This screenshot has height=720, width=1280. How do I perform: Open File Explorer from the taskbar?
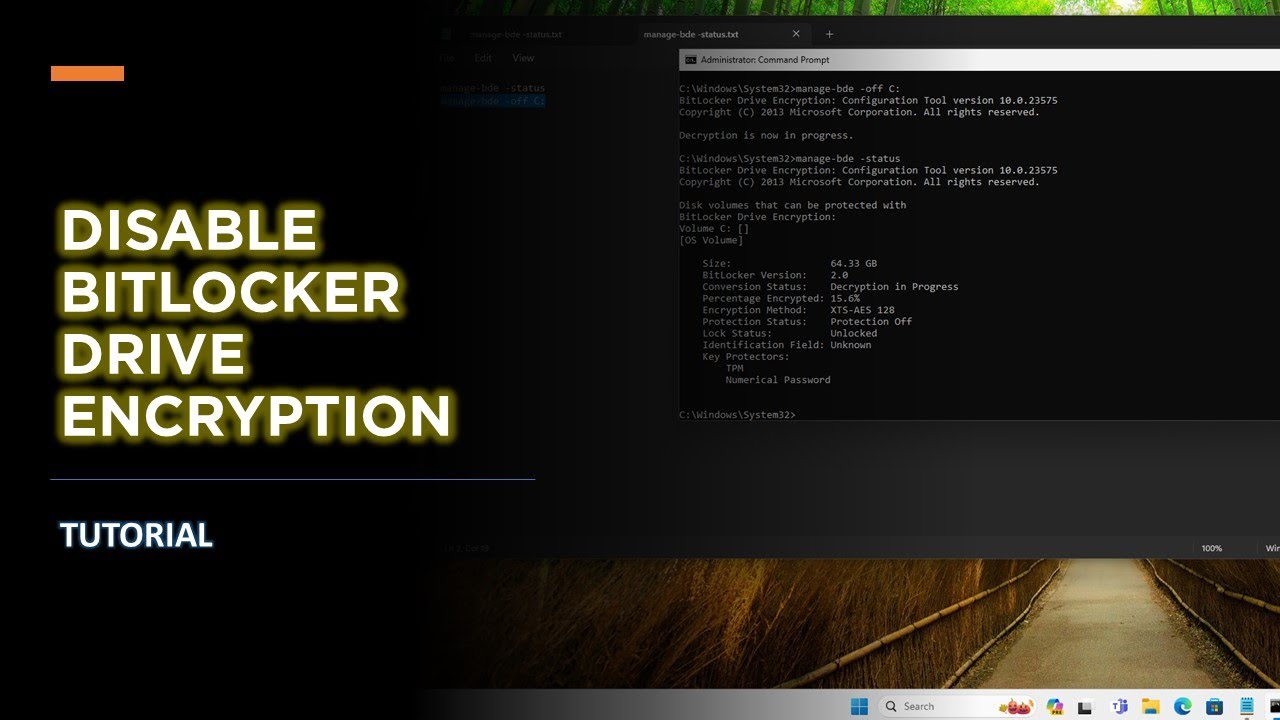pyautogui.click(x=1150, y=706)
